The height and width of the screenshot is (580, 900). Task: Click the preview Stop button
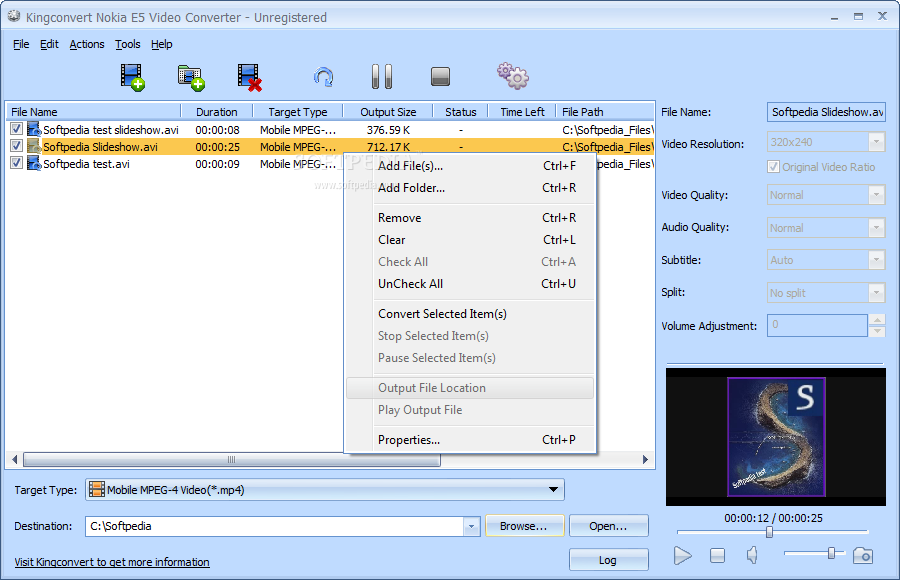click(717, 555)
